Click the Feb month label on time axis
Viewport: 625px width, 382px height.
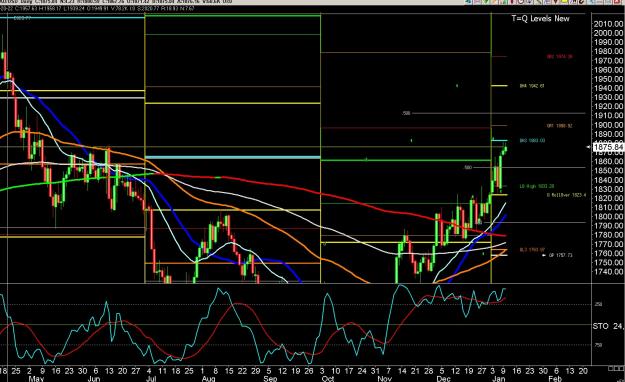click(x=556, y=378)
